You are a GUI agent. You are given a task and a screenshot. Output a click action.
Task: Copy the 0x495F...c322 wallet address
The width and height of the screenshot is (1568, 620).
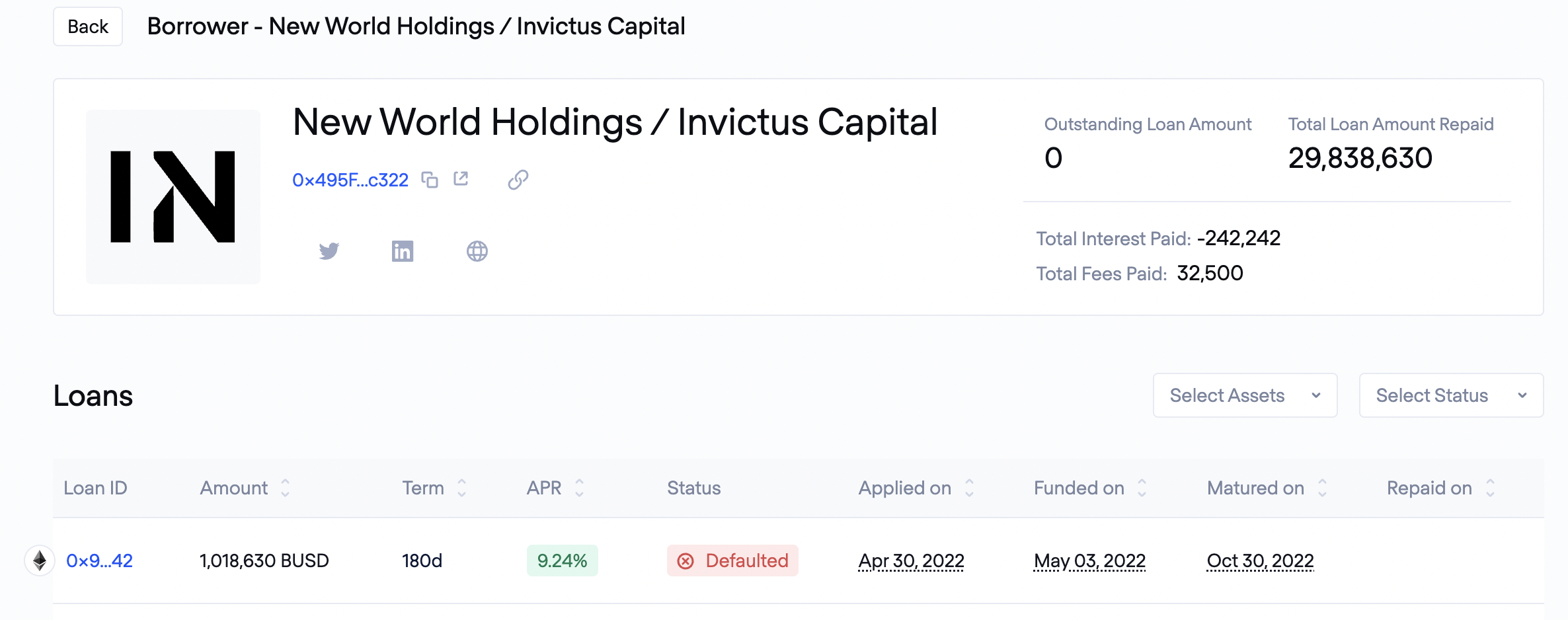(430, 180)
